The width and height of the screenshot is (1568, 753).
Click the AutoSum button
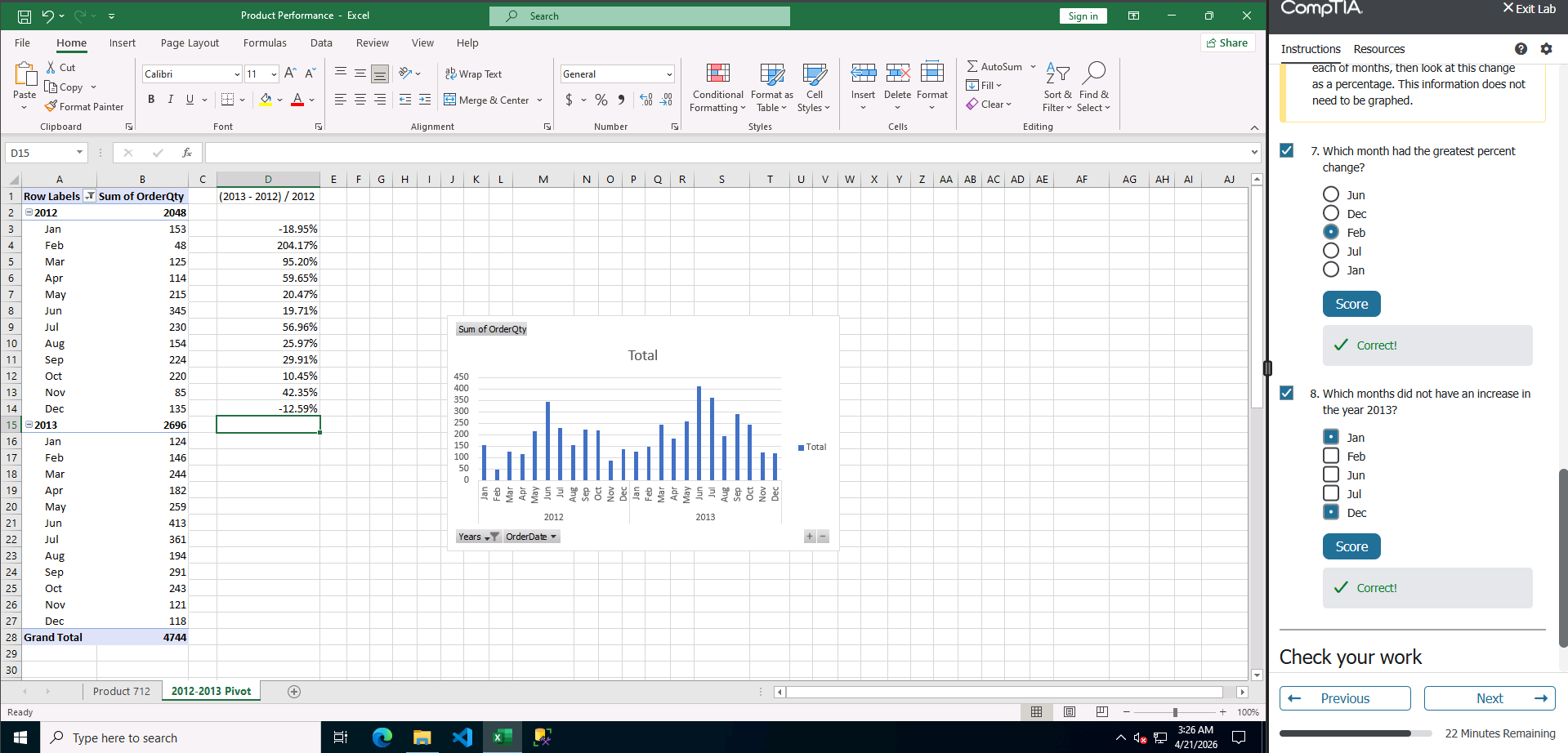click(x=994, y=67)
